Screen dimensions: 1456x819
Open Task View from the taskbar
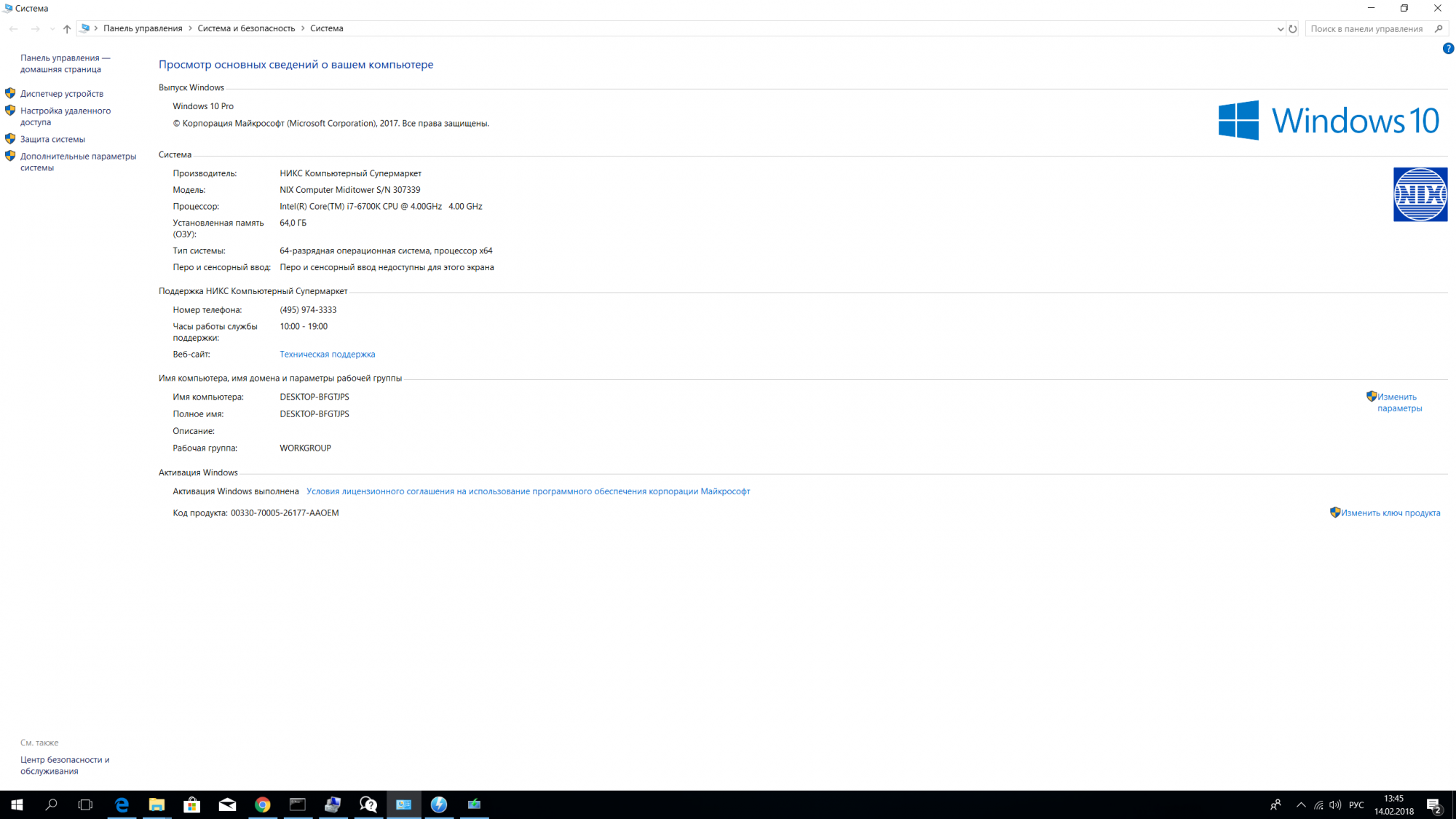[86, 804]
